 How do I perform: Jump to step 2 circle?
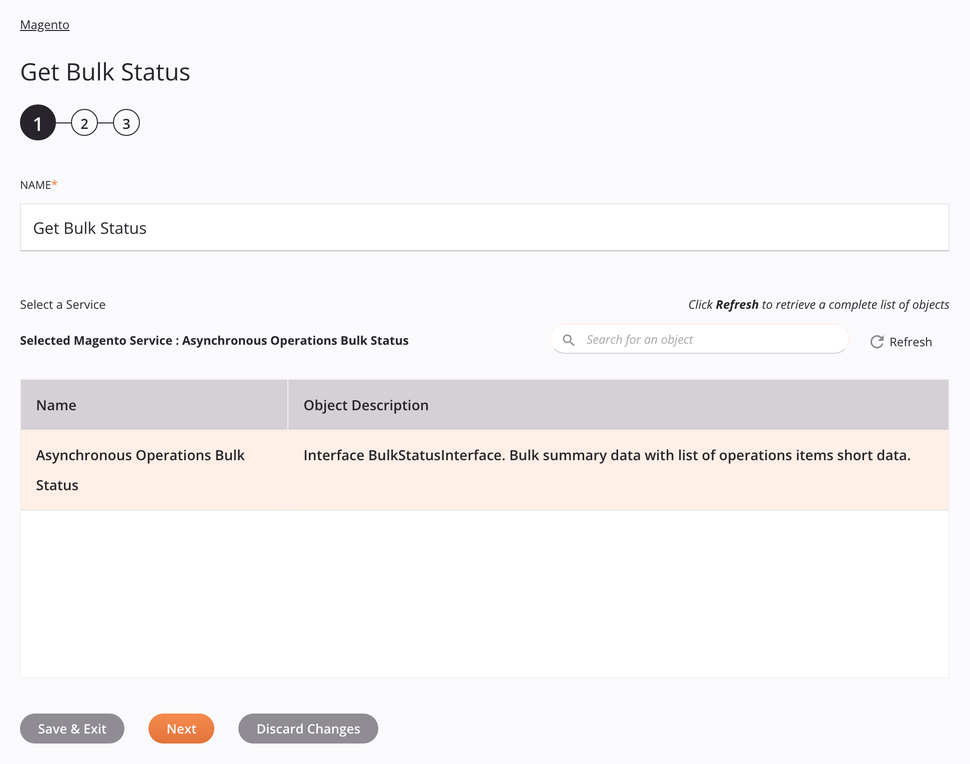[84, 123]
